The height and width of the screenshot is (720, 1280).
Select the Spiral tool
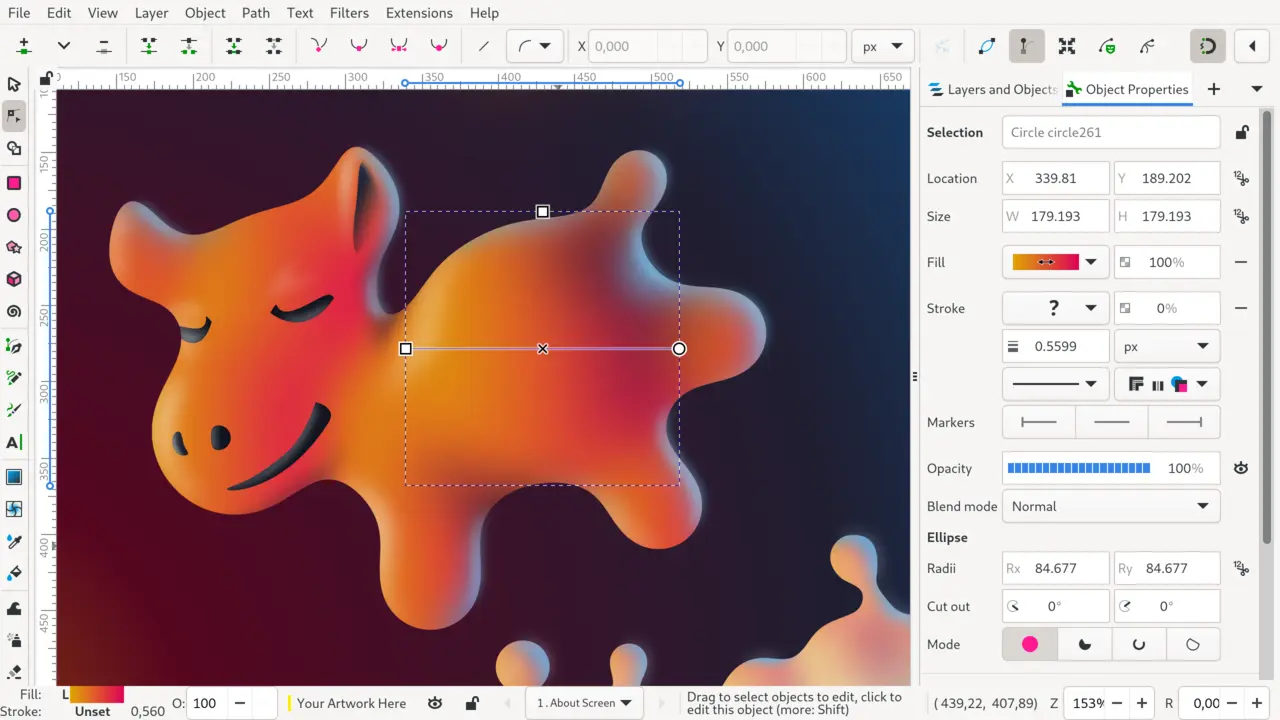click(x=14, y=311)
